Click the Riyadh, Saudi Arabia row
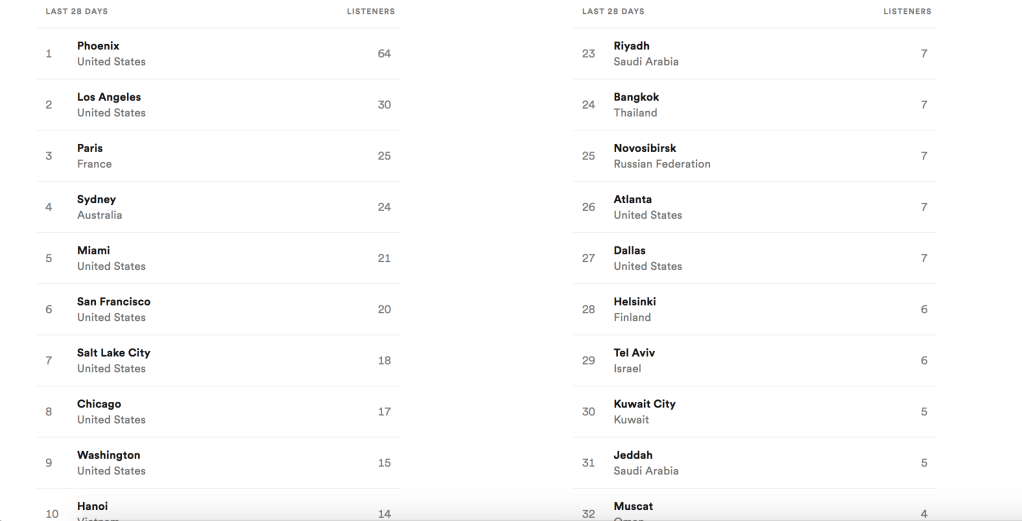The image size is (1022, 521). [x=754, y=54]
